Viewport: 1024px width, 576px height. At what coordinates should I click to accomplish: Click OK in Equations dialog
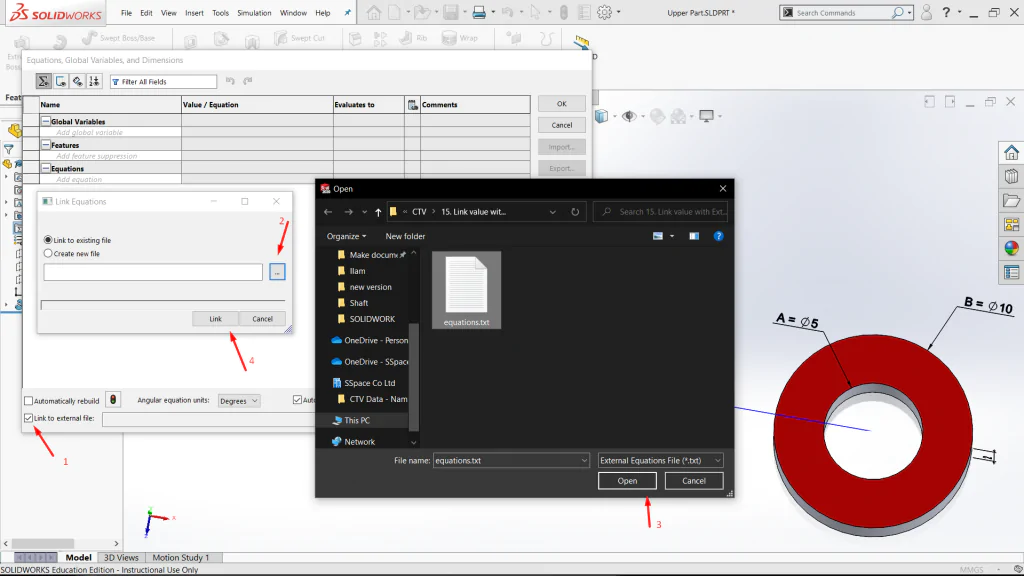click(562, 104)
